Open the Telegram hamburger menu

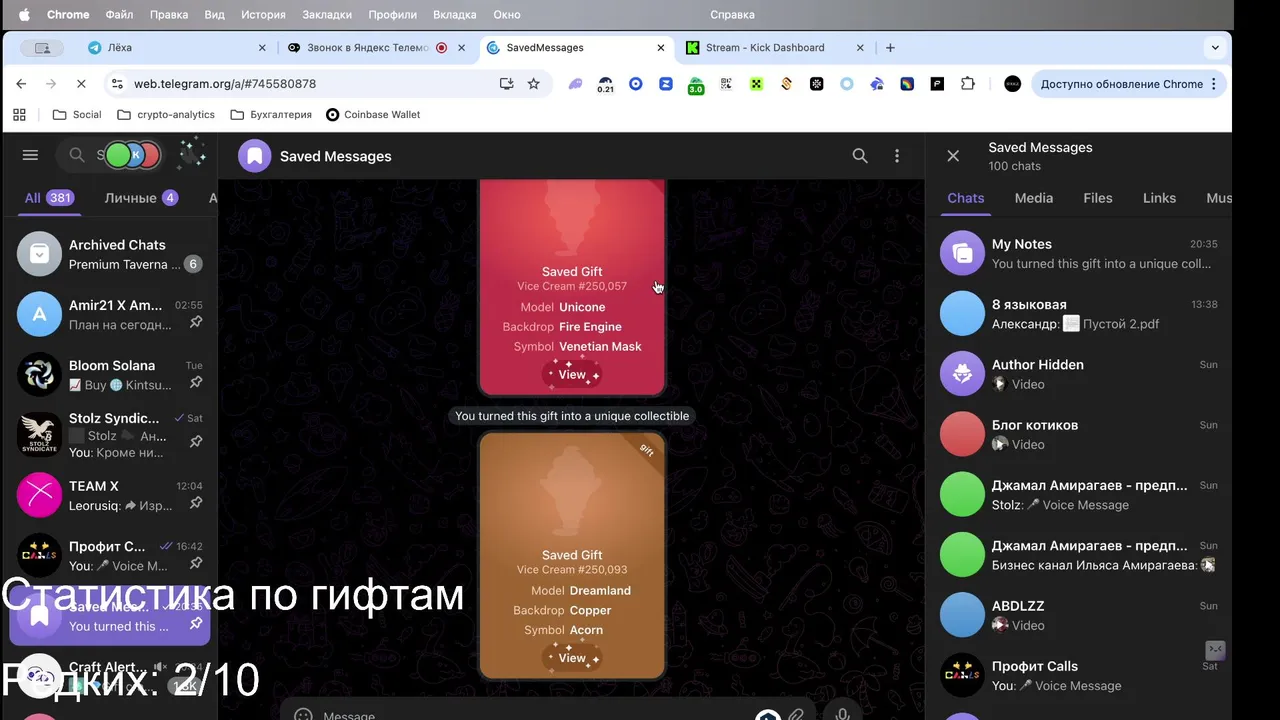(30, 155)
